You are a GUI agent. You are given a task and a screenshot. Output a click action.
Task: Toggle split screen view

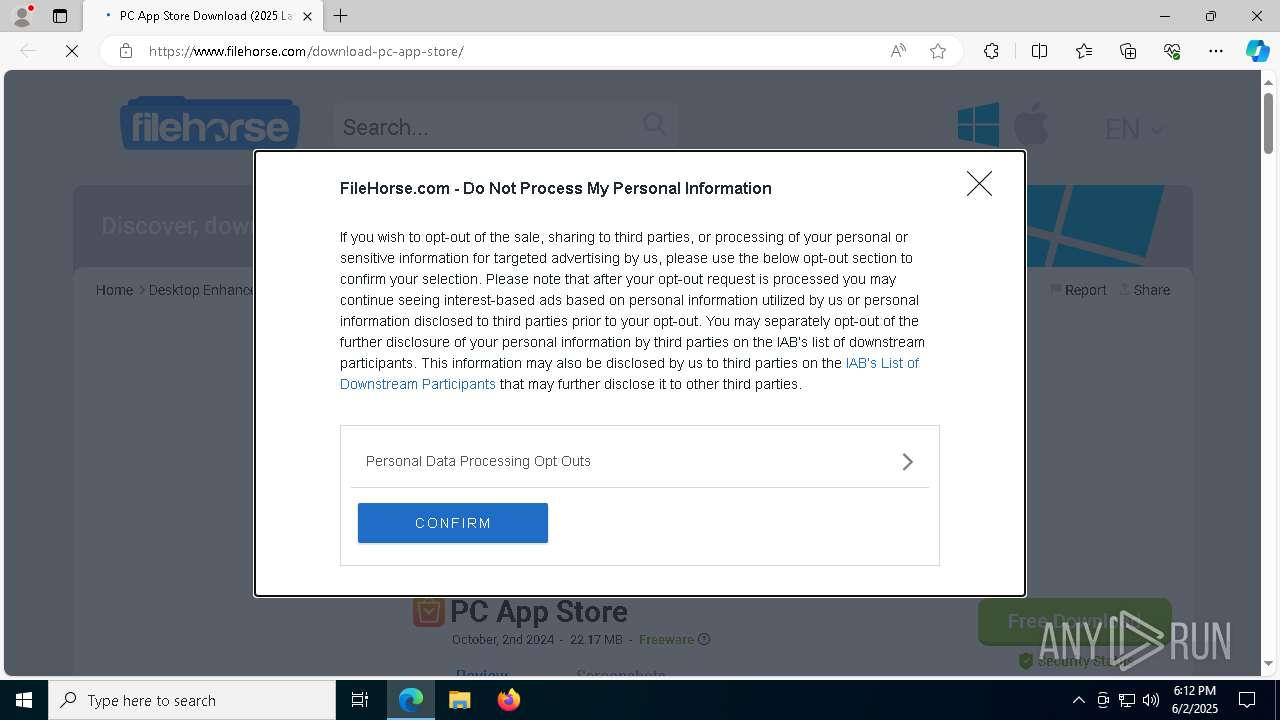(1039, 51)
